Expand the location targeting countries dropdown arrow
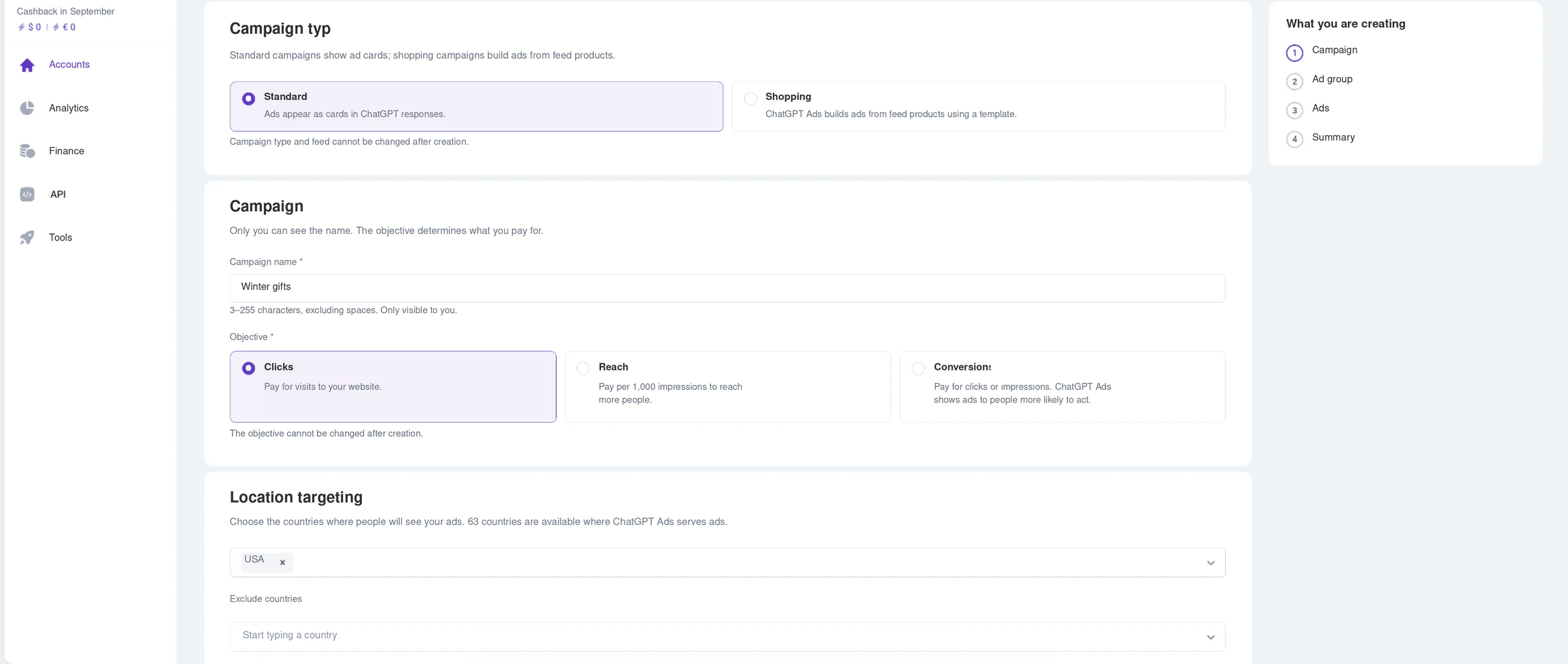The image size is (1568, 664). [x=1211, y=563]
